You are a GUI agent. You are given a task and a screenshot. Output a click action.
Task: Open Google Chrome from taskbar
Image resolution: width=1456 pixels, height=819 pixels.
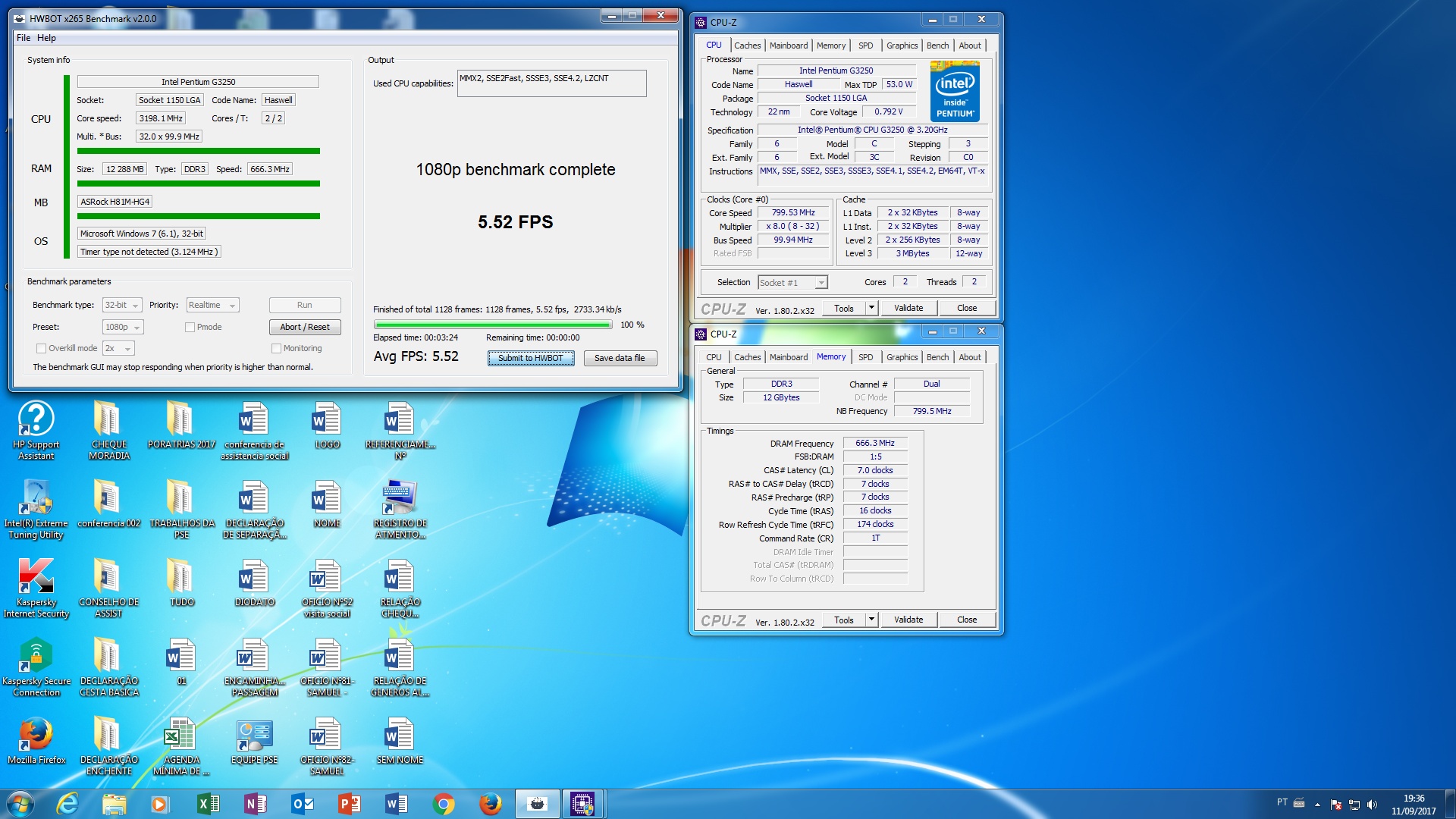[444, 804]
